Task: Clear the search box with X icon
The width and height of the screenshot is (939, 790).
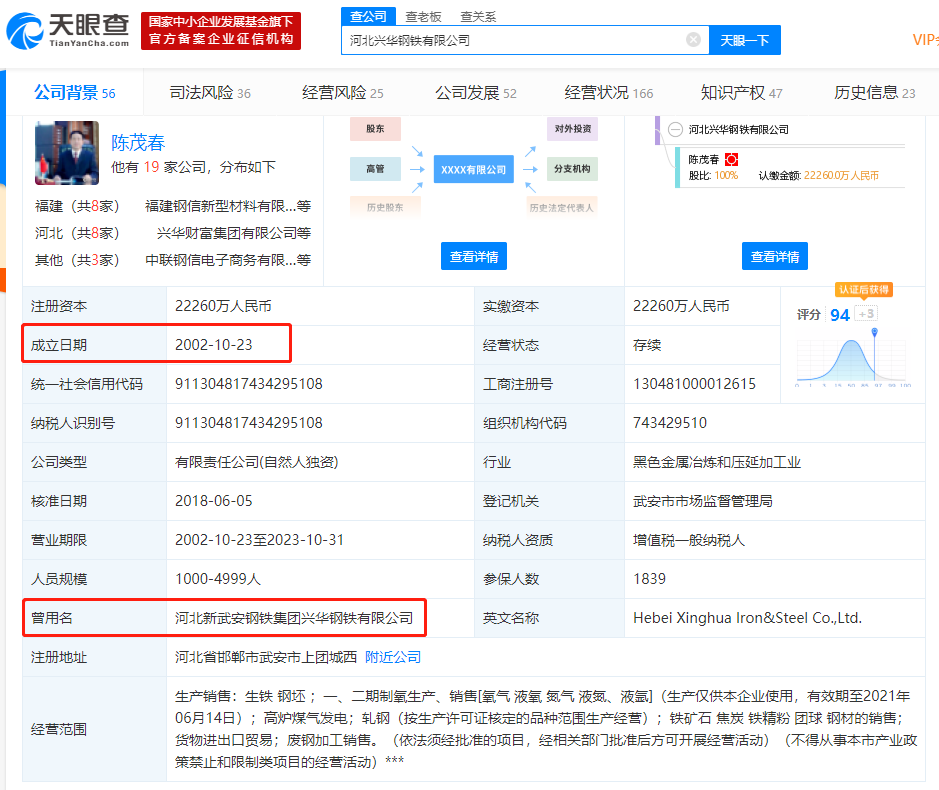Action: [x=693, y=40]
